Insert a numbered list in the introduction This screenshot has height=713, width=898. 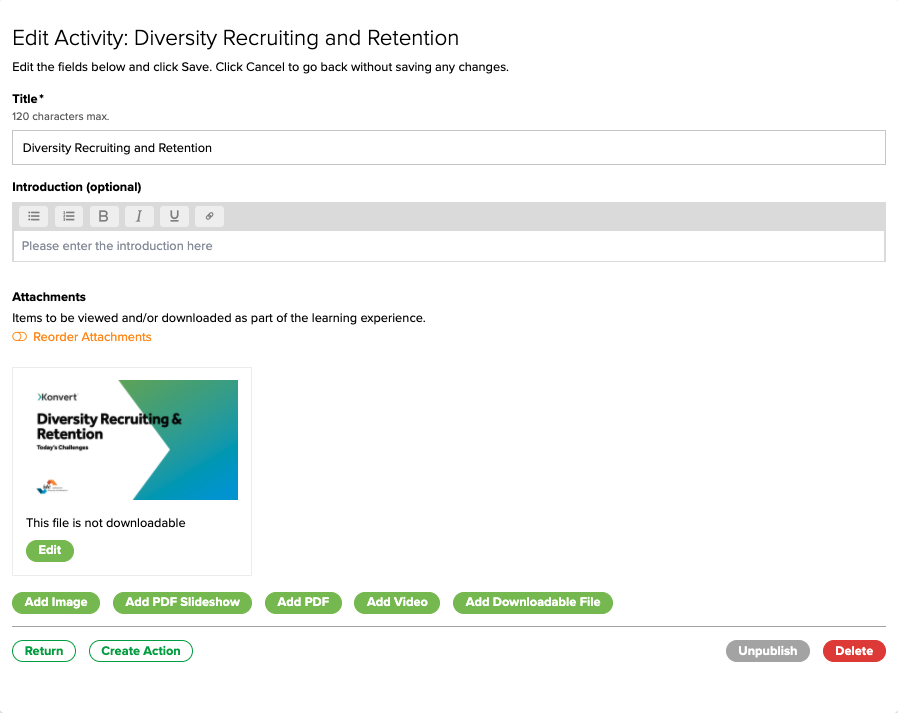click(x=69, y=216)
